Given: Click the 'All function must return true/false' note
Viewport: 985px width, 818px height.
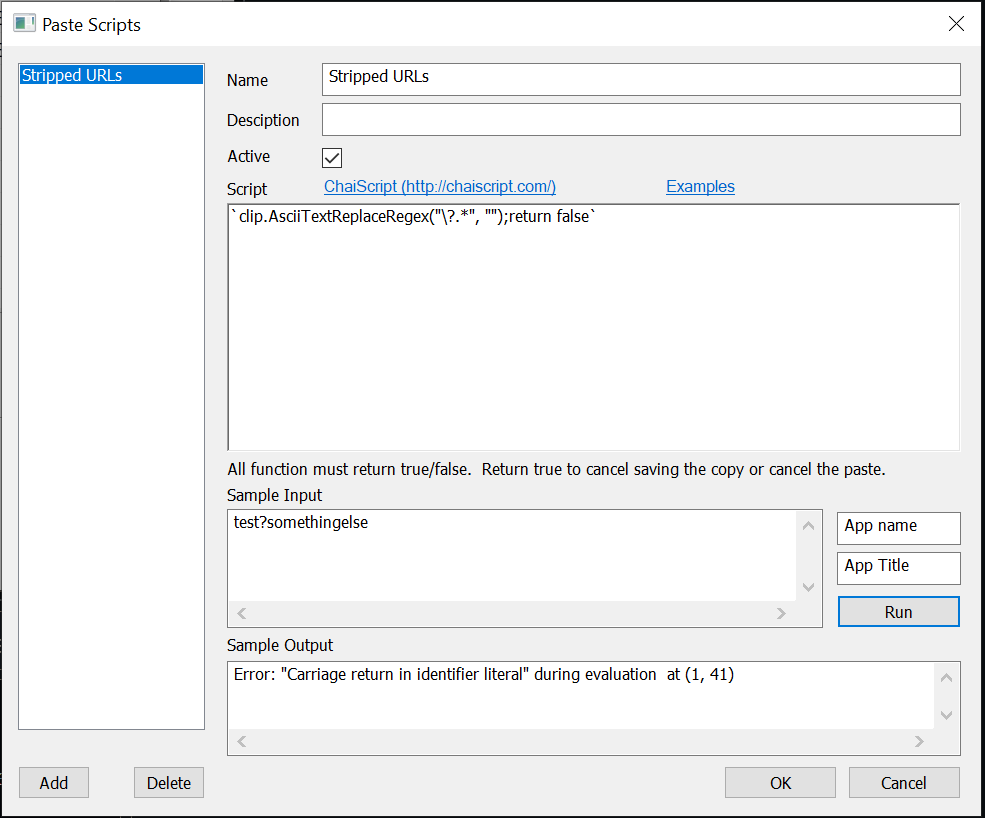Looking at the screenshot, I should pos(556,469).
